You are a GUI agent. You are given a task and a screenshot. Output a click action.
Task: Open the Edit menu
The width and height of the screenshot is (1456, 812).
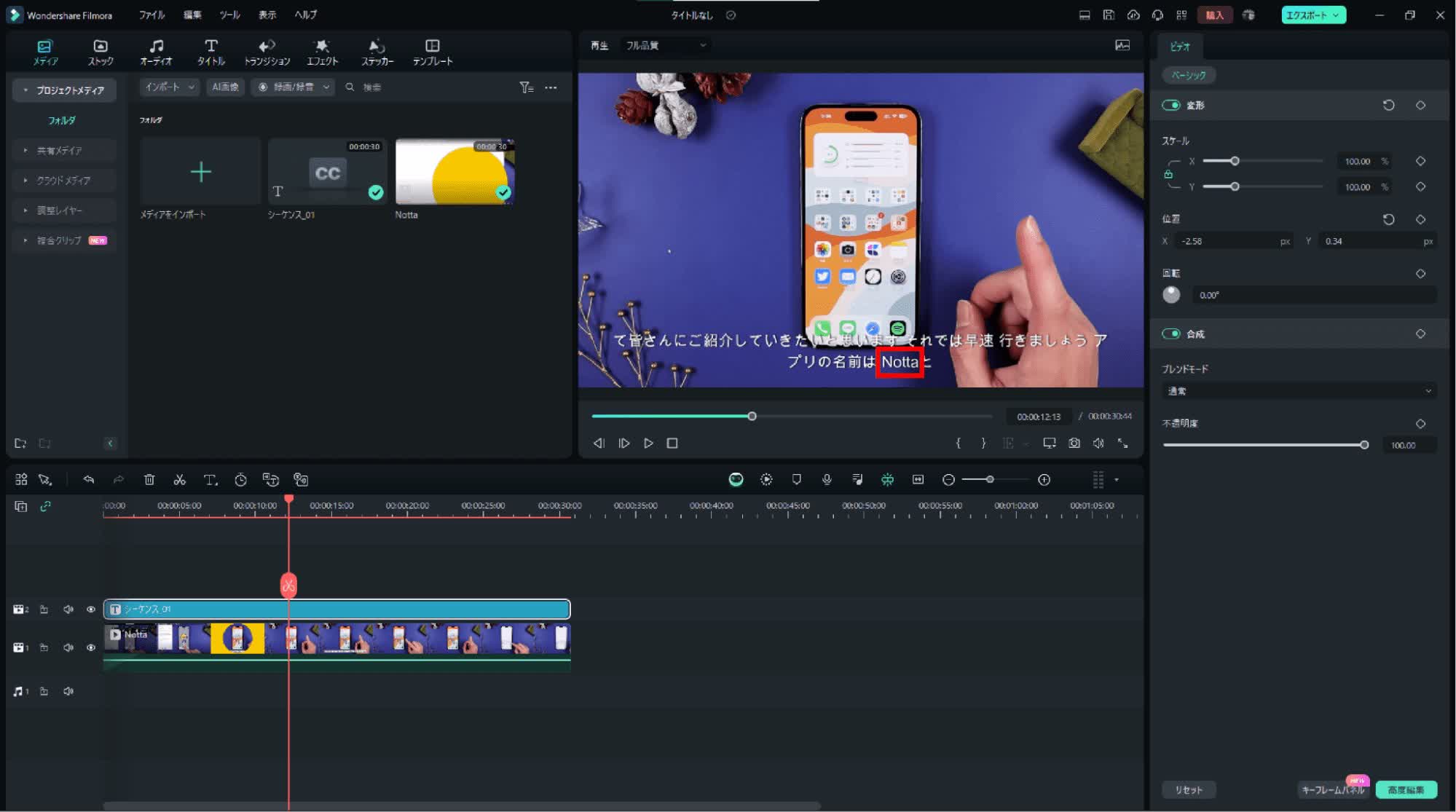[192, 15]
